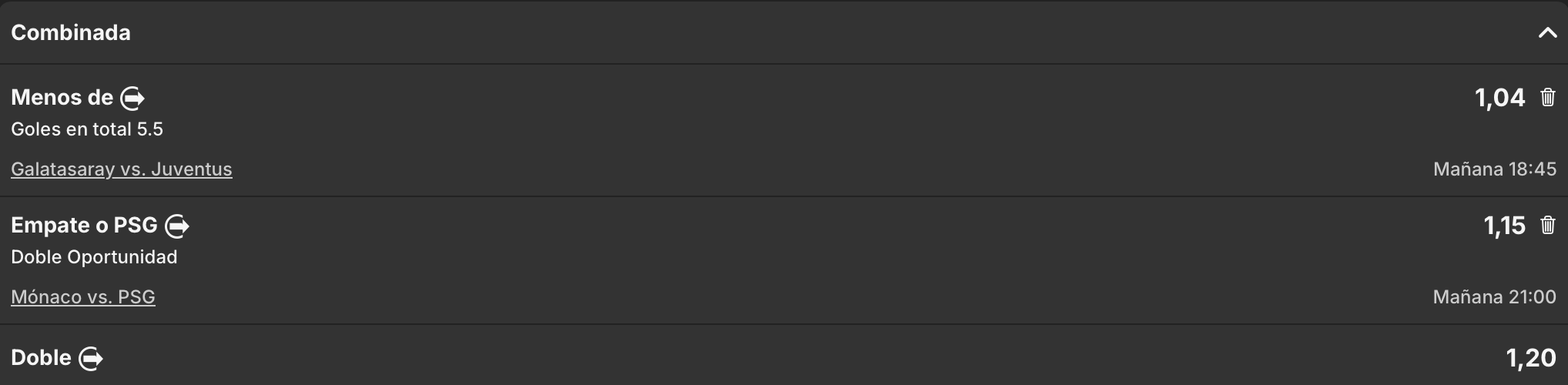Click the icon beside Menos de
Viewport: 1568px width, 385px height.
pyautogui.click(x=132, y=99)
